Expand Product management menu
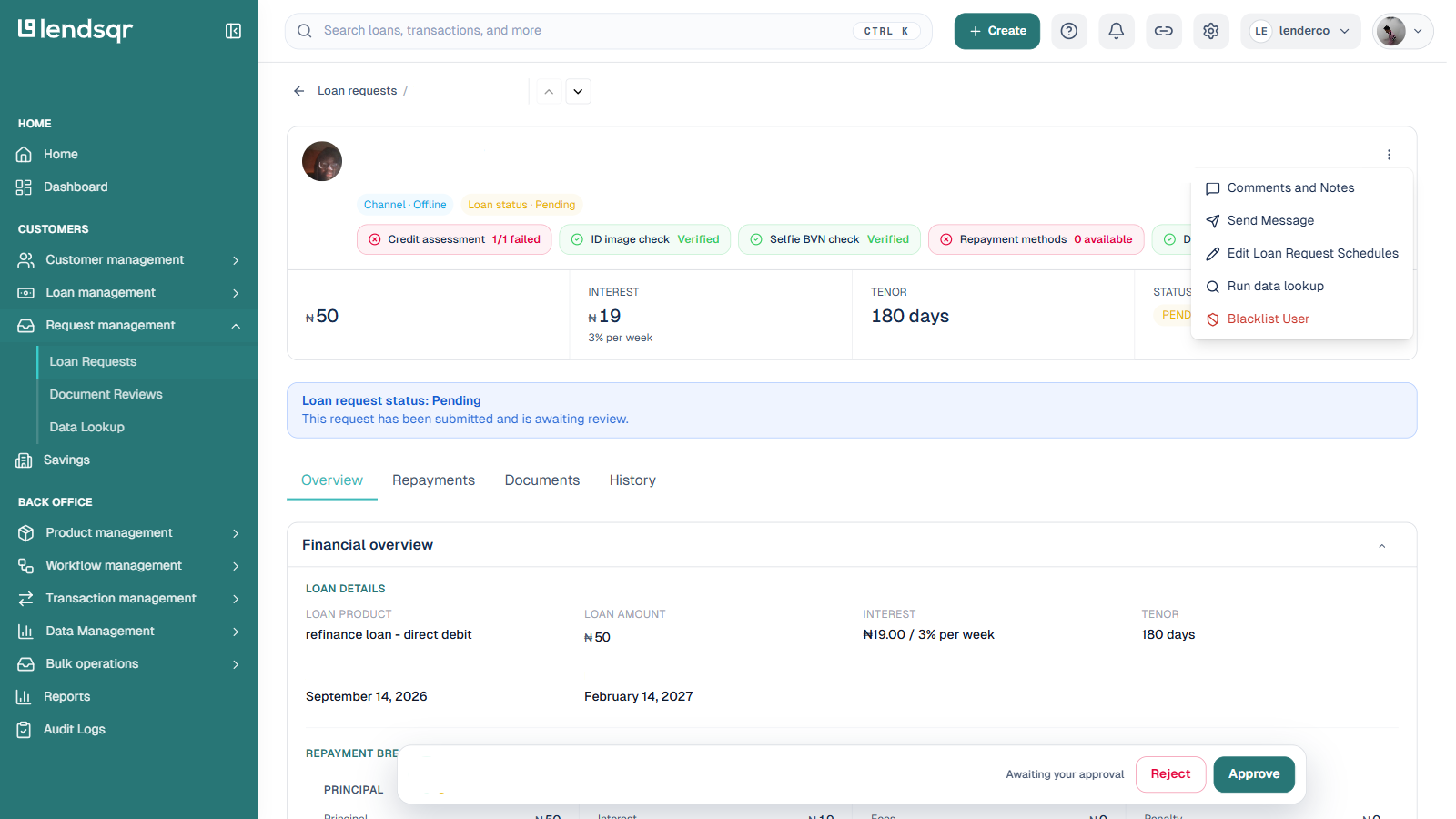The width and height of the screenshot is (1456, 819). tap(128, 533)
